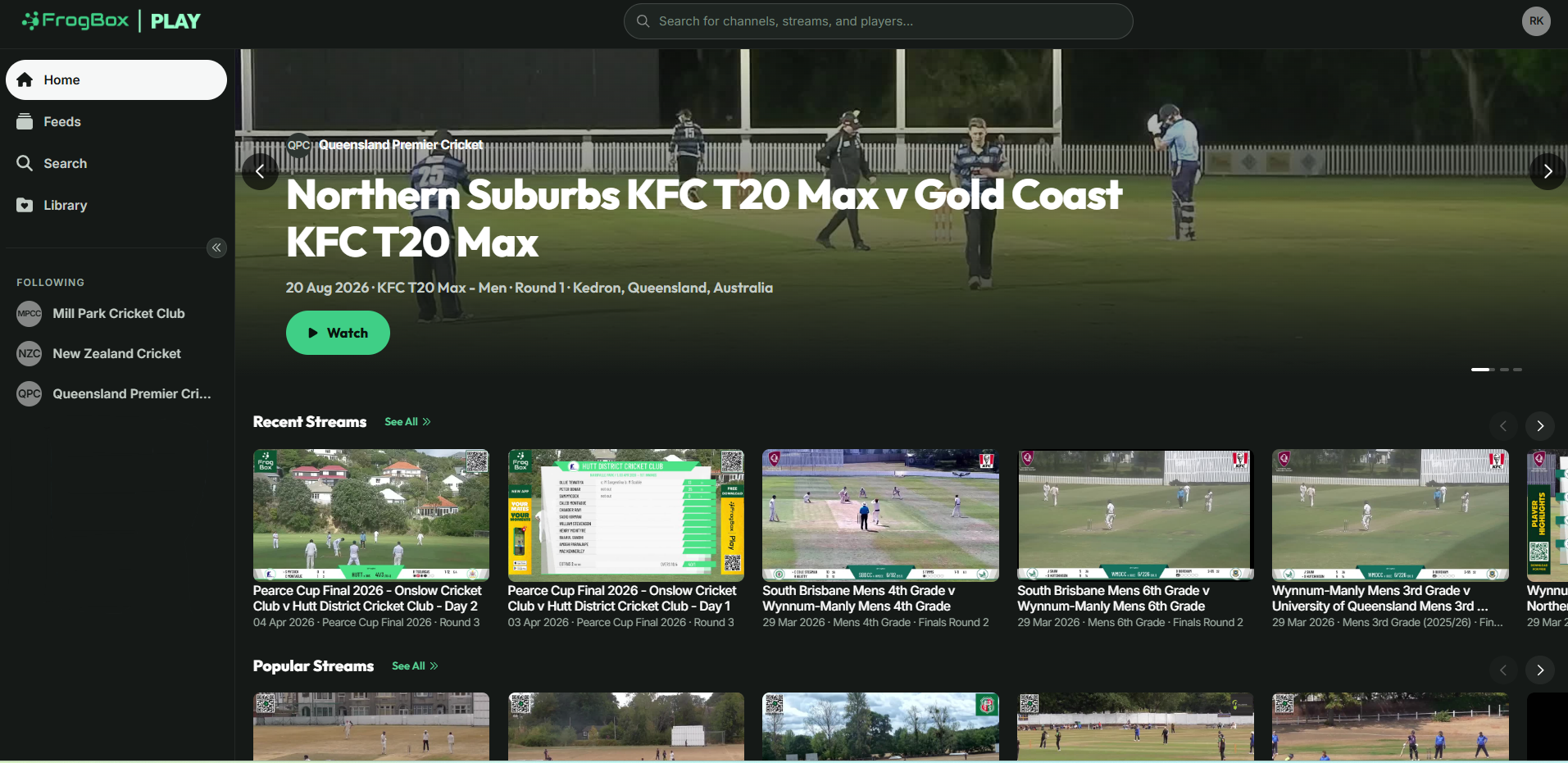Click the Queensland Premier Cricket sidebar avatar

(30, 393)
